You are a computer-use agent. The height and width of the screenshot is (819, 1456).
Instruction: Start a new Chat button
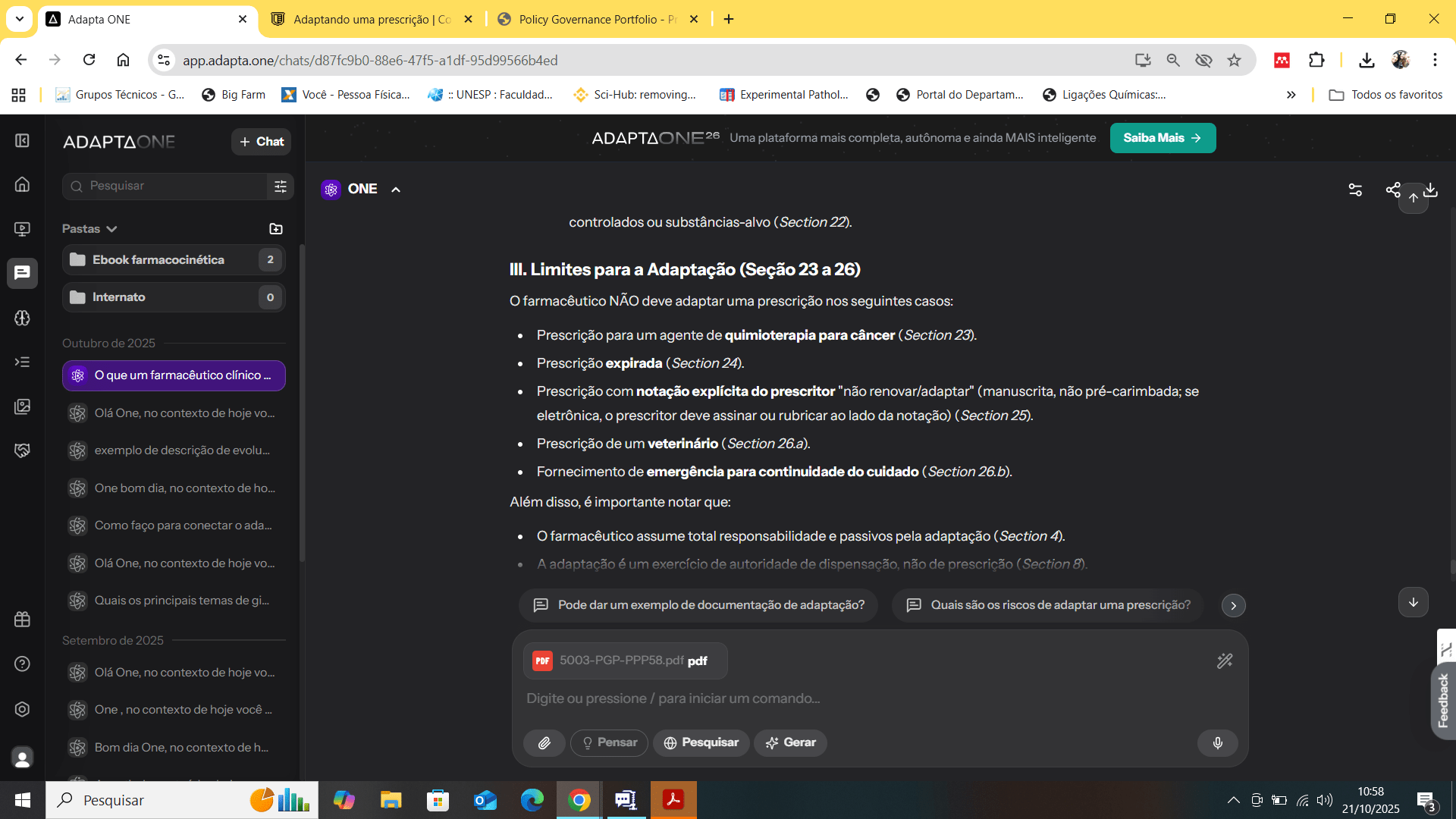pos(261,142)
